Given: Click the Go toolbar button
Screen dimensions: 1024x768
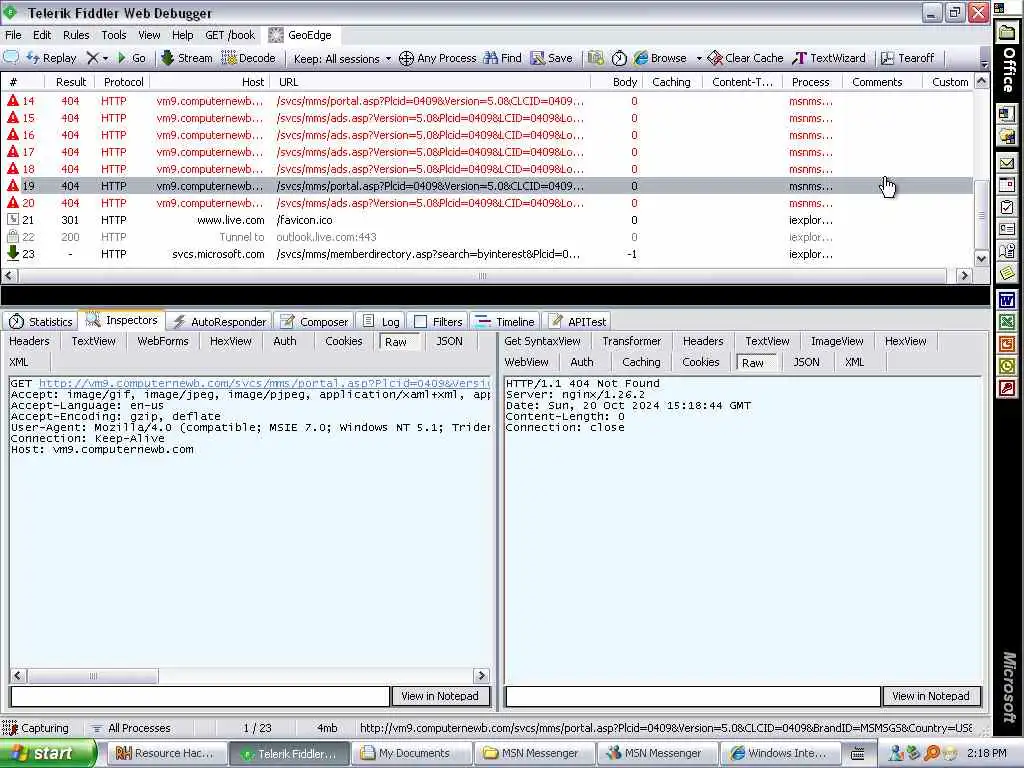Looking at the screenshot, I should pyautogui.click(x=131, y=58).
